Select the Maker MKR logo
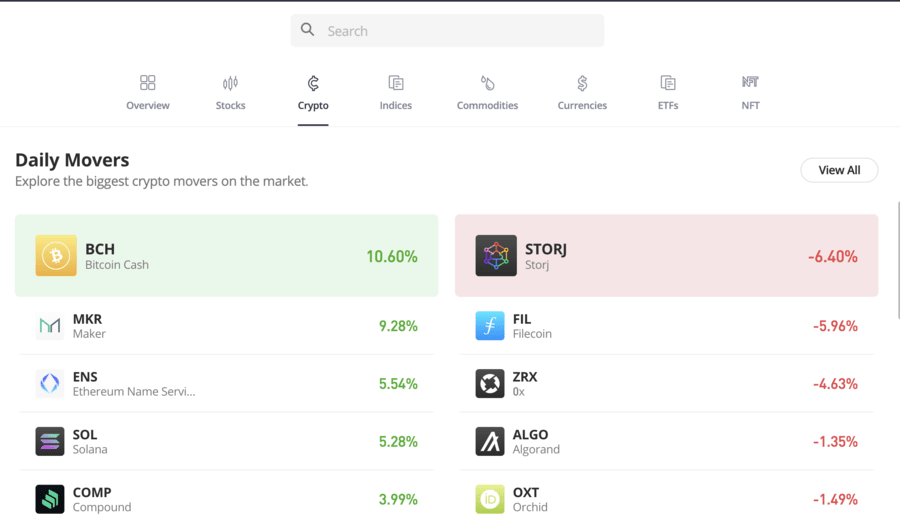This screenshot has height=531, width=900. click(x=50, y=326)
